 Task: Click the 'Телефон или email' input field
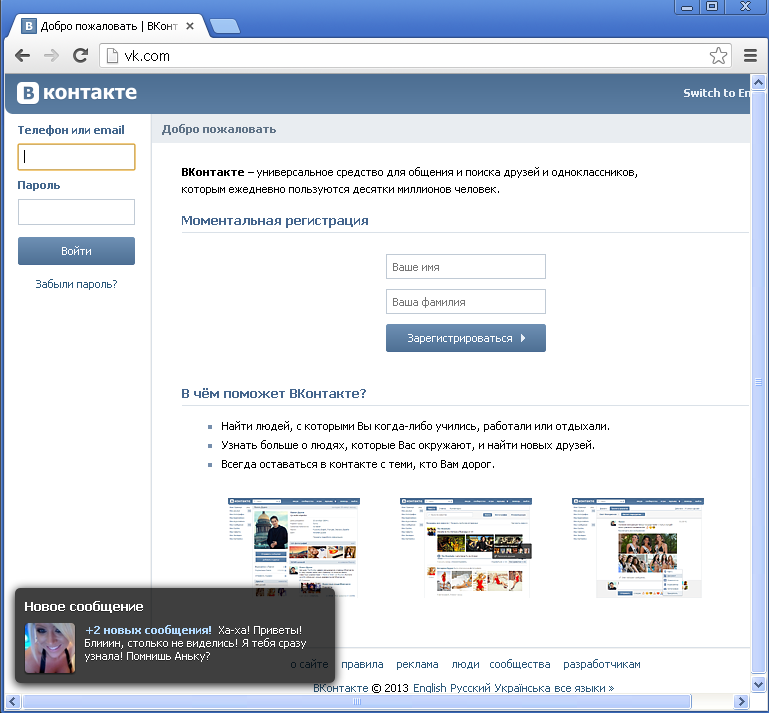click(77, 157)
